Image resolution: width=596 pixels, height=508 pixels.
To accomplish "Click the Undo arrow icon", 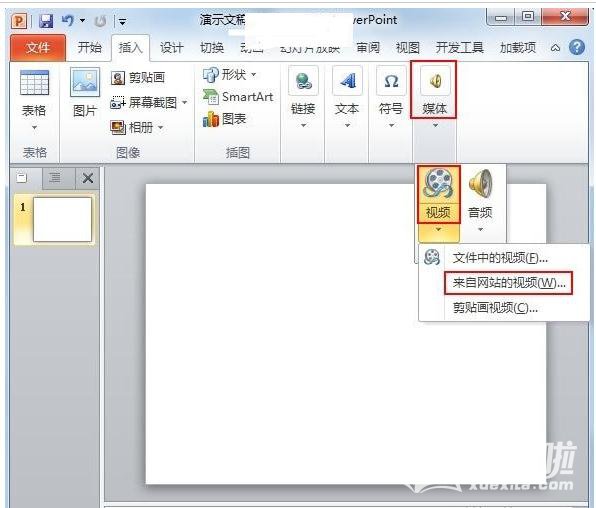I will [68, 20].
